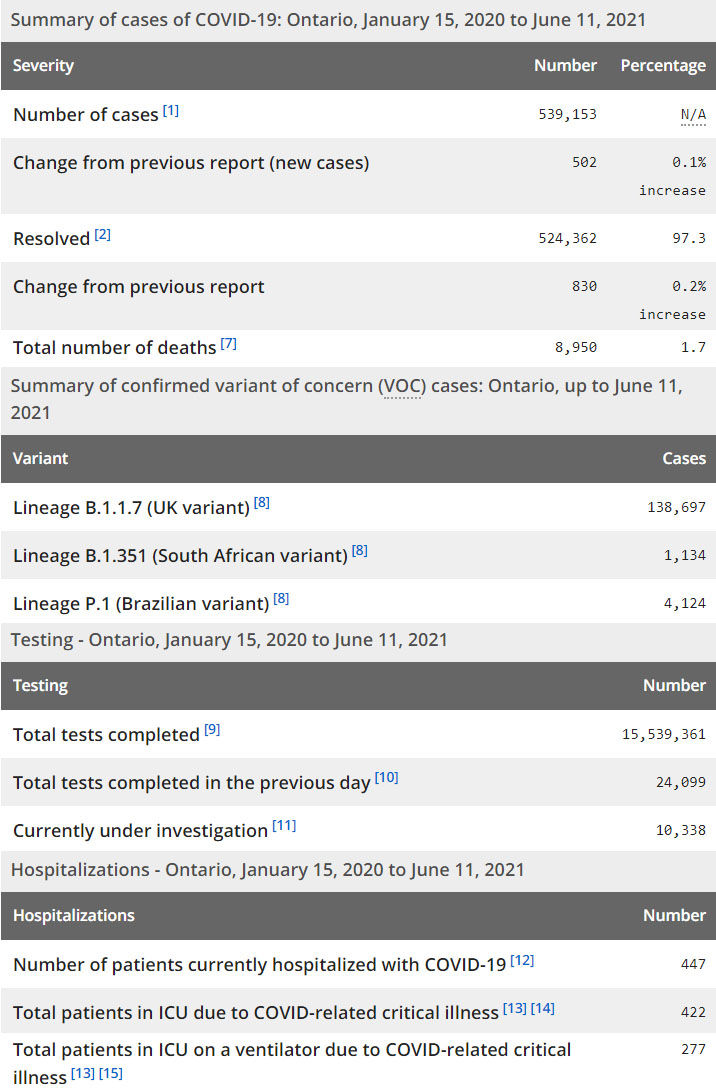This screenshot has width=716, height=1091.
Task: Click footnote 13 on the total ICU patients row
Action: (515, 1009)
